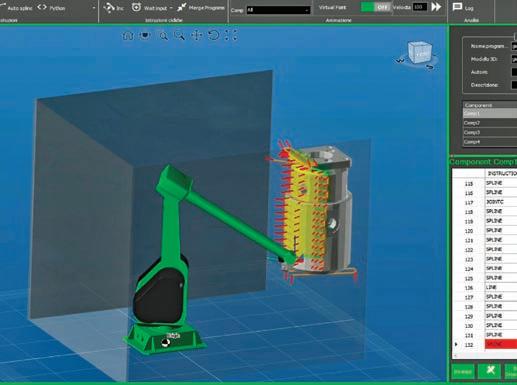
Task: Expand the Wait input dropdown arrow
Action: [171, 8]
